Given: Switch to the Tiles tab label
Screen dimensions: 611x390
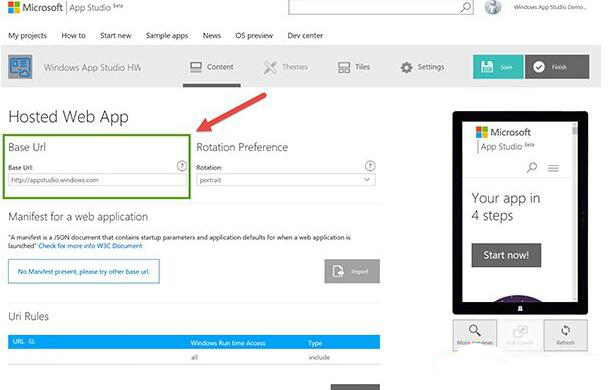Looking at the screenshot, I should (x=362, y=67).
